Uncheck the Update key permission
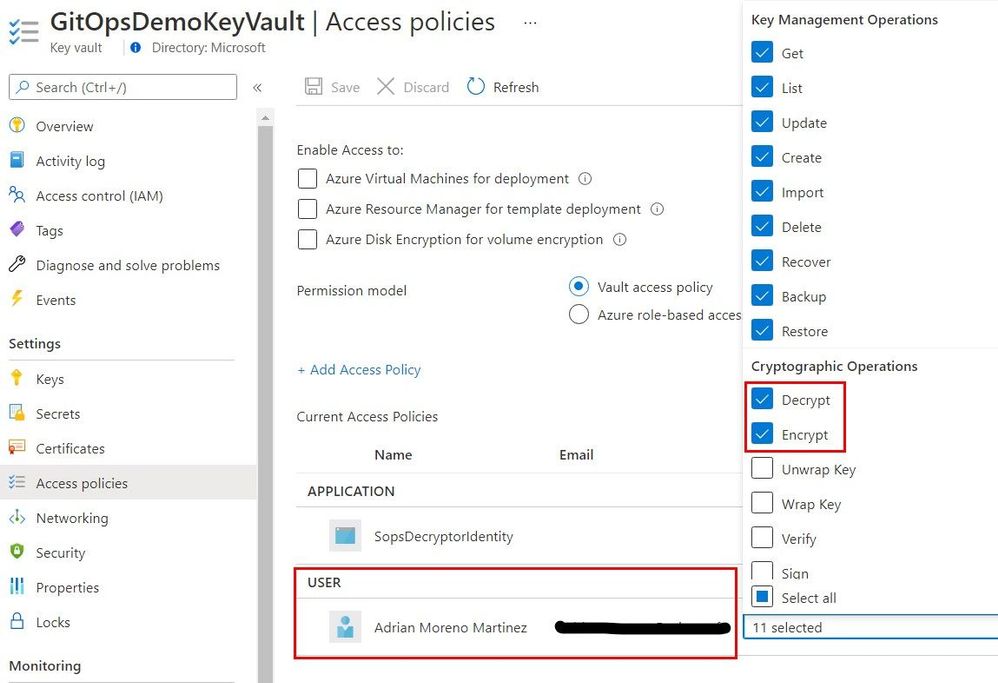 tap(762, 122)
